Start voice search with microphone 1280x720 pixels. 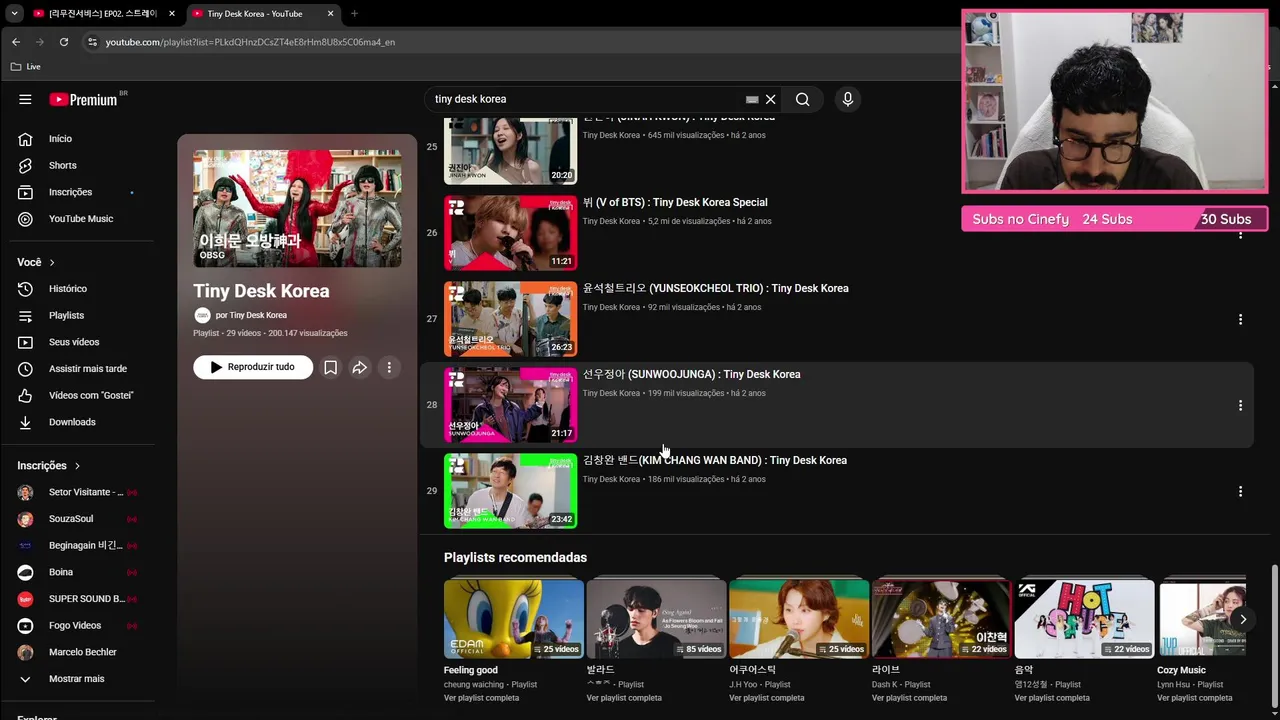847,99
